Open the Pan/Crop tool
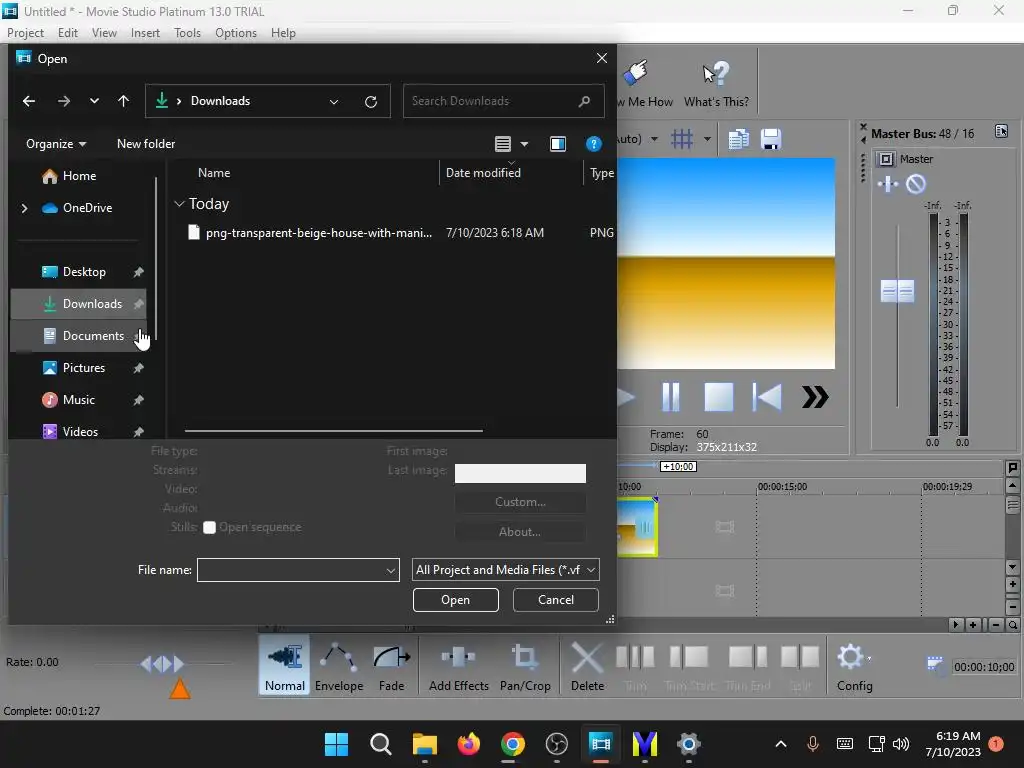Image resolution: width=1024 pixels, height=768 pixels. [525, 665]
